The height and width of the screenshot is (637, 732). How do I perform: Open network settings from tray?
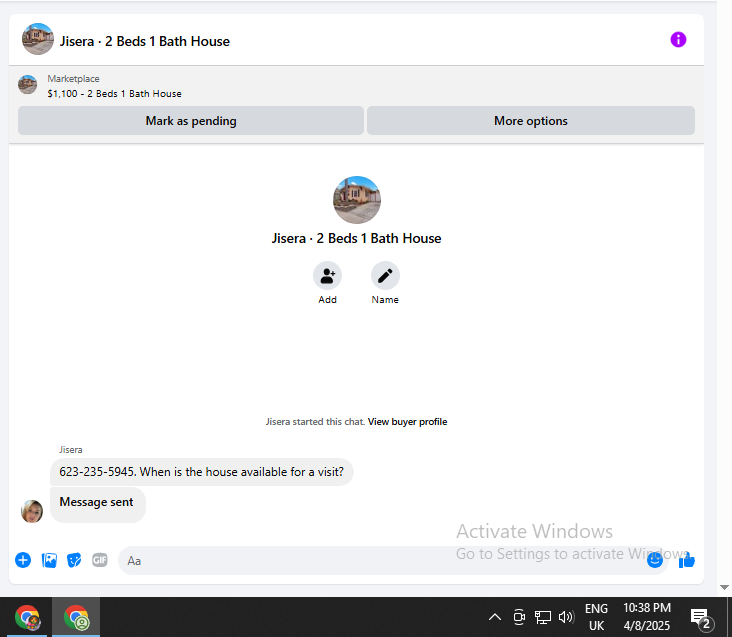tap(542, 617)
